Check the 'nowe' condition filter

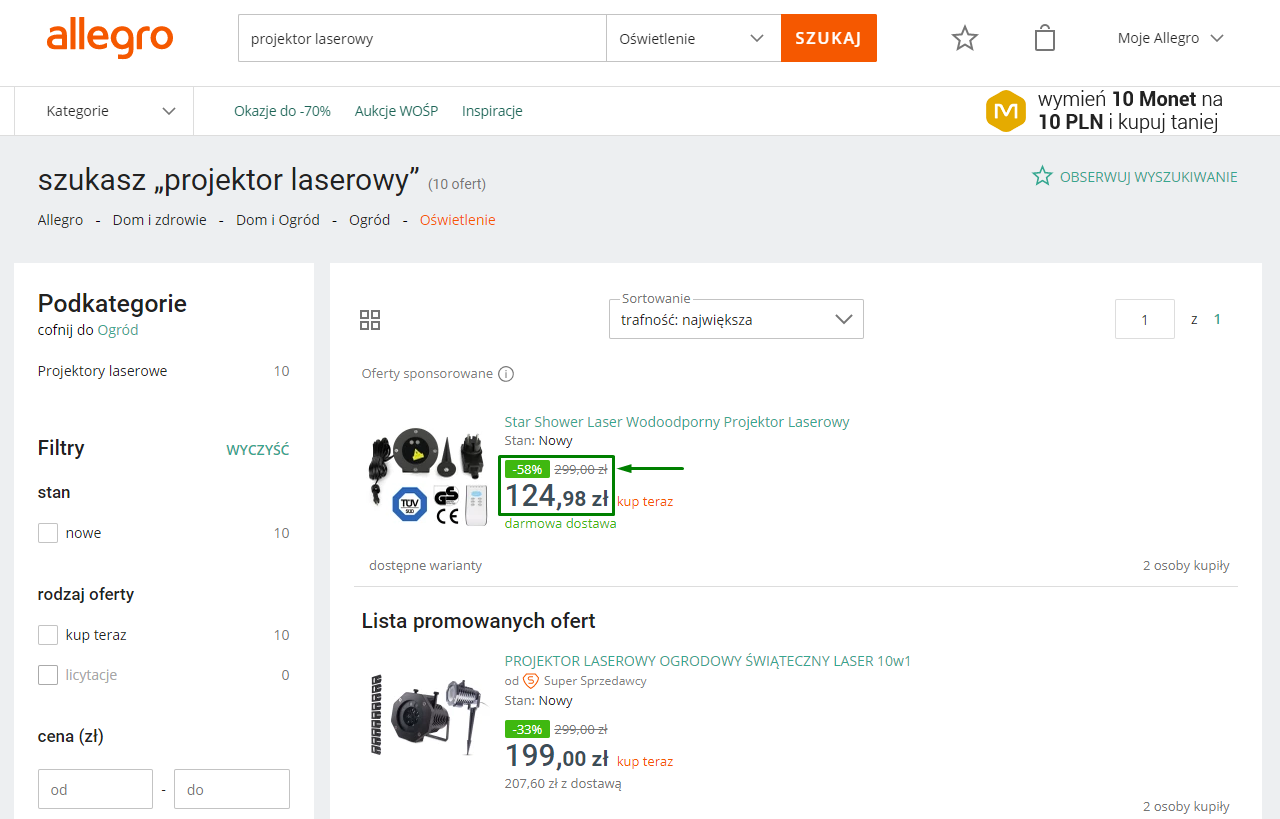pos(48,533)
